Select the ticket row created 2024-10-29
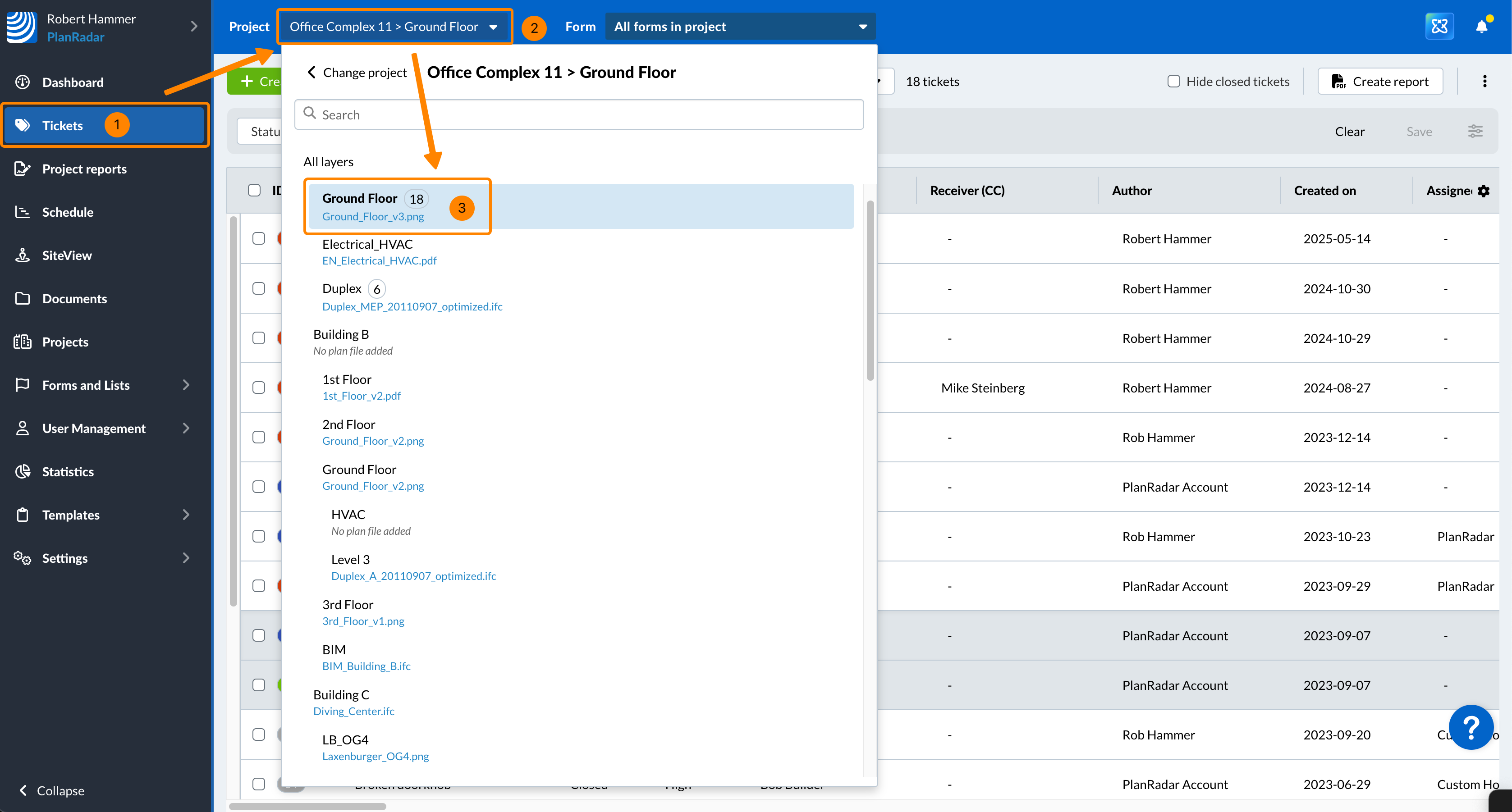1512x812 pixels. point(259,338)
